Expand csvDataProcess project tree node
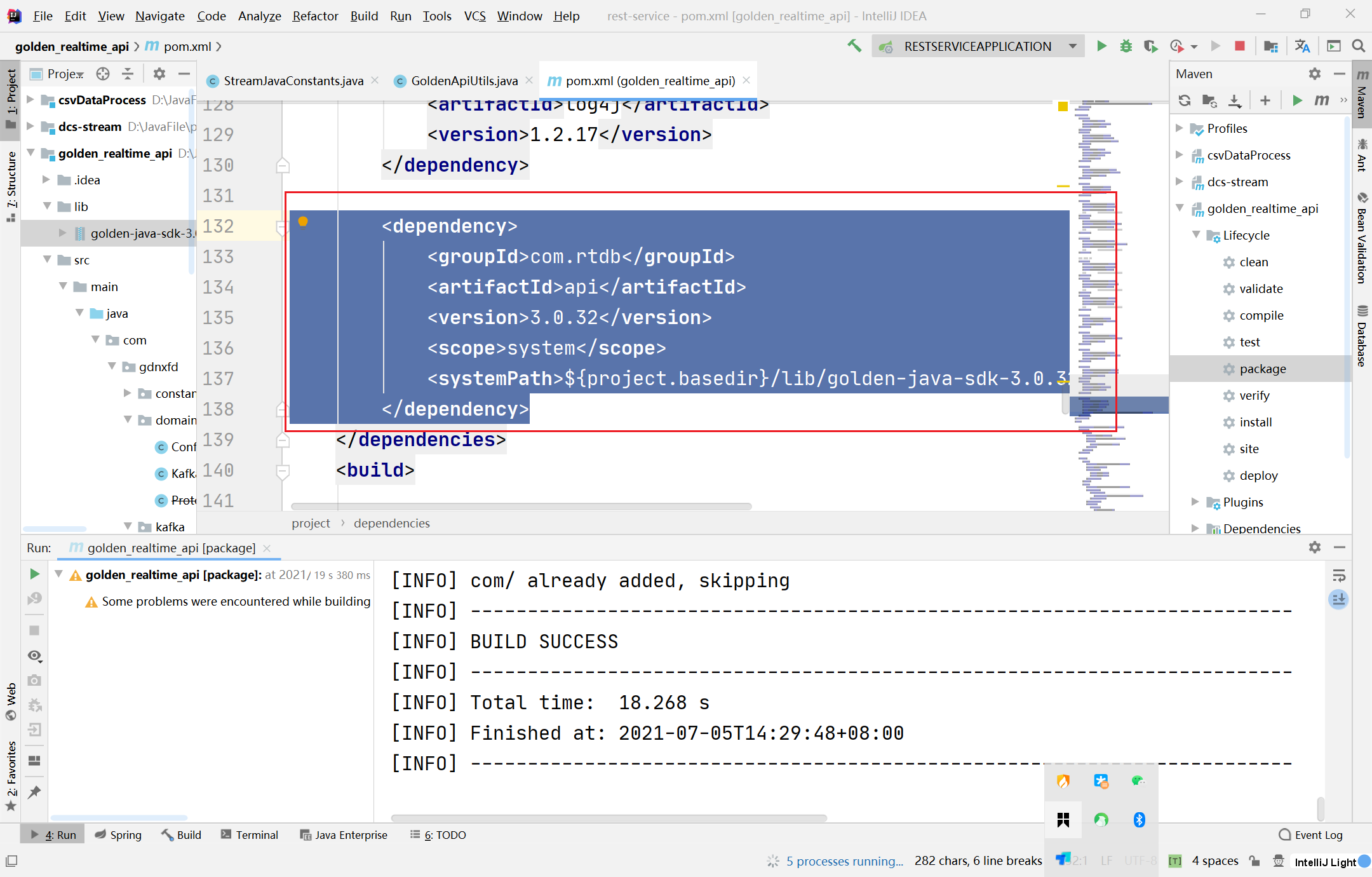The image size is (1372, 877). 30,99
